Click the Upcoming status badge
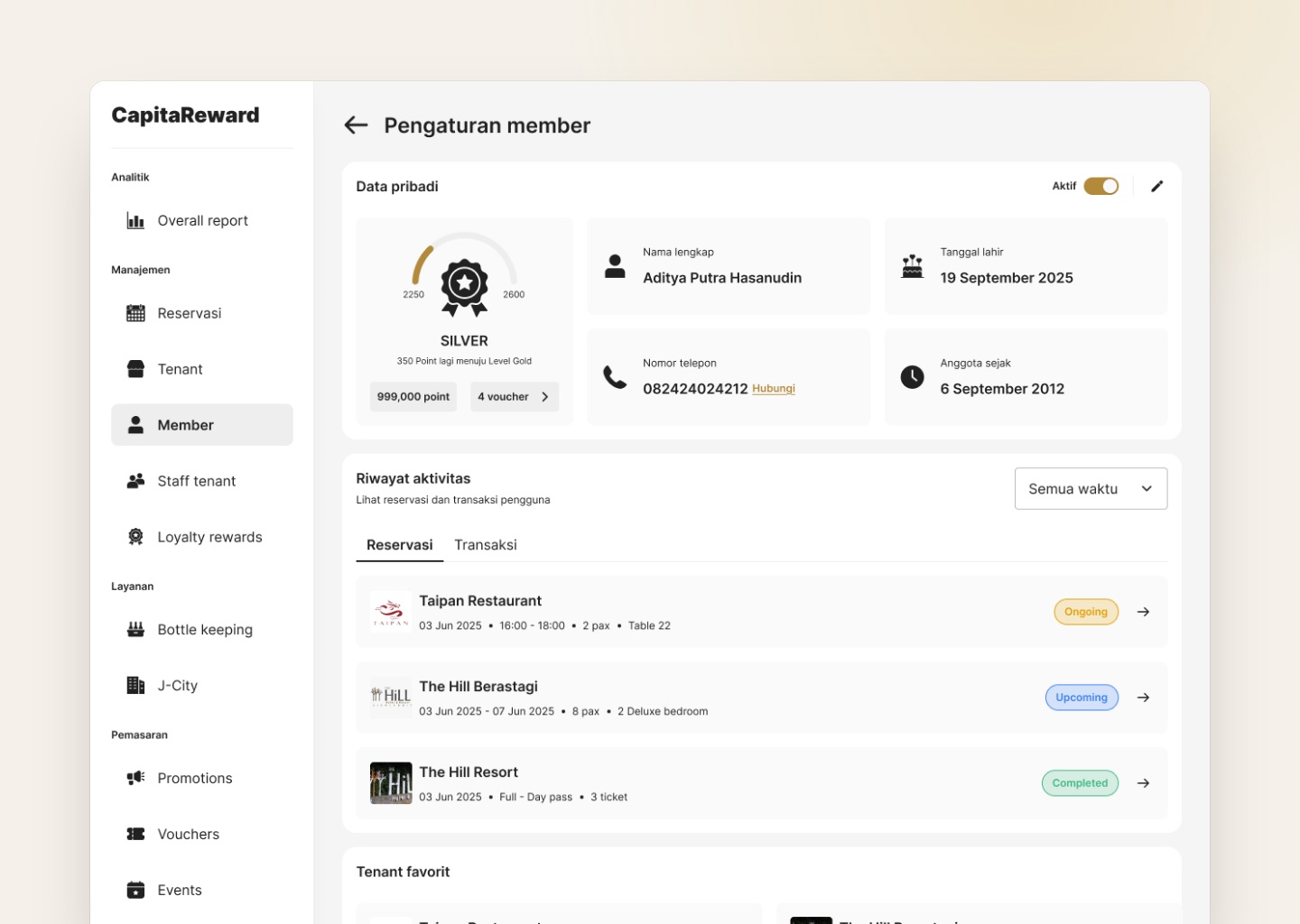The image size is (1300, 924). point(1082,698)
